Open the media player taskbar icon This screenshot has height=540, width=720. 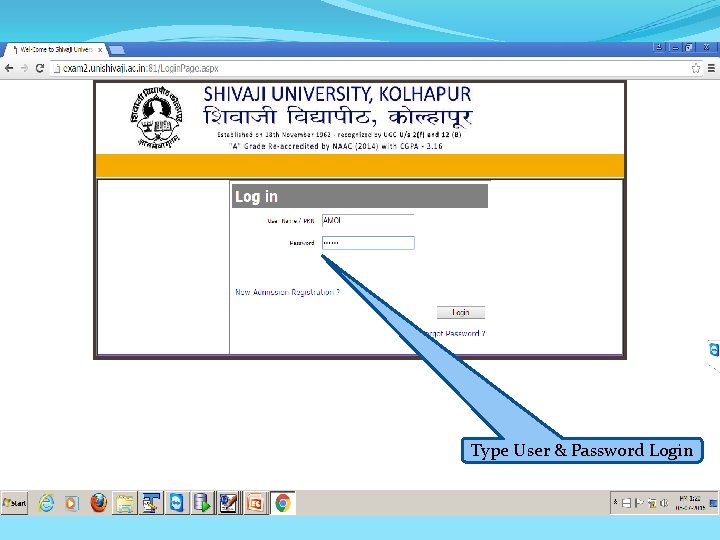coord(71,503)
